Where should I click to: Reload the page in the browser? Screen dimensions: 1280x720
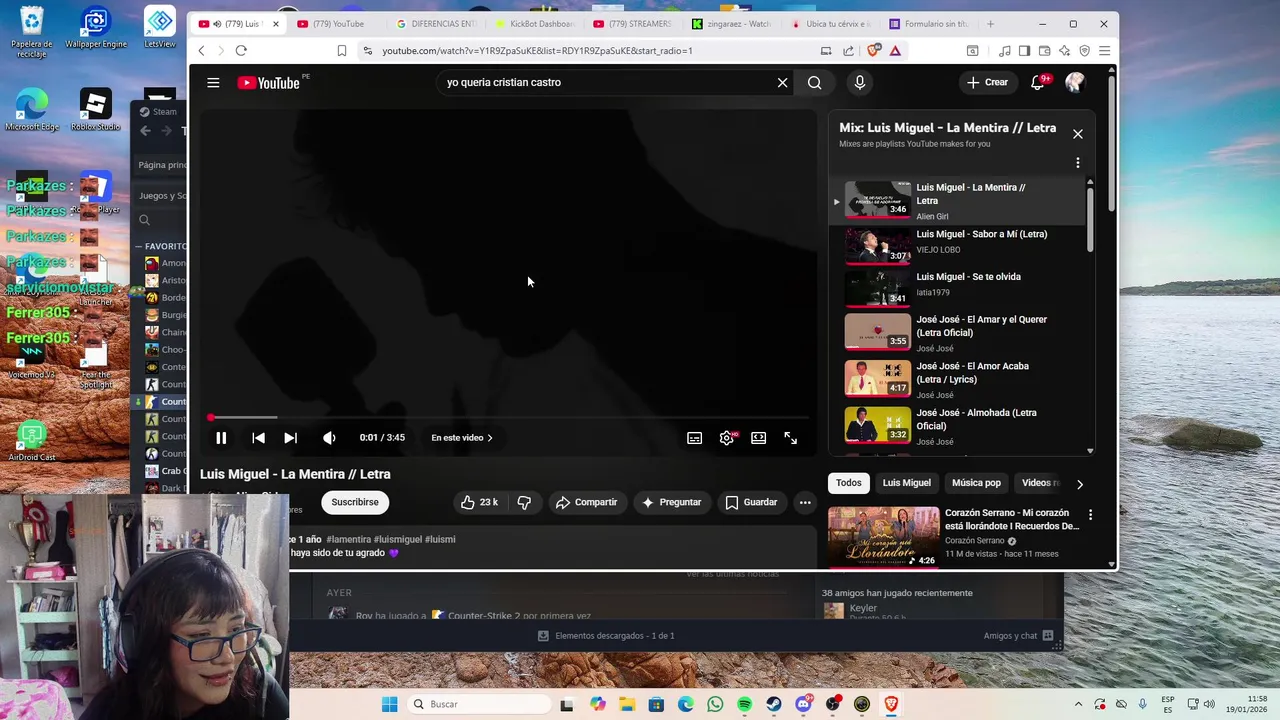(241, 51)
